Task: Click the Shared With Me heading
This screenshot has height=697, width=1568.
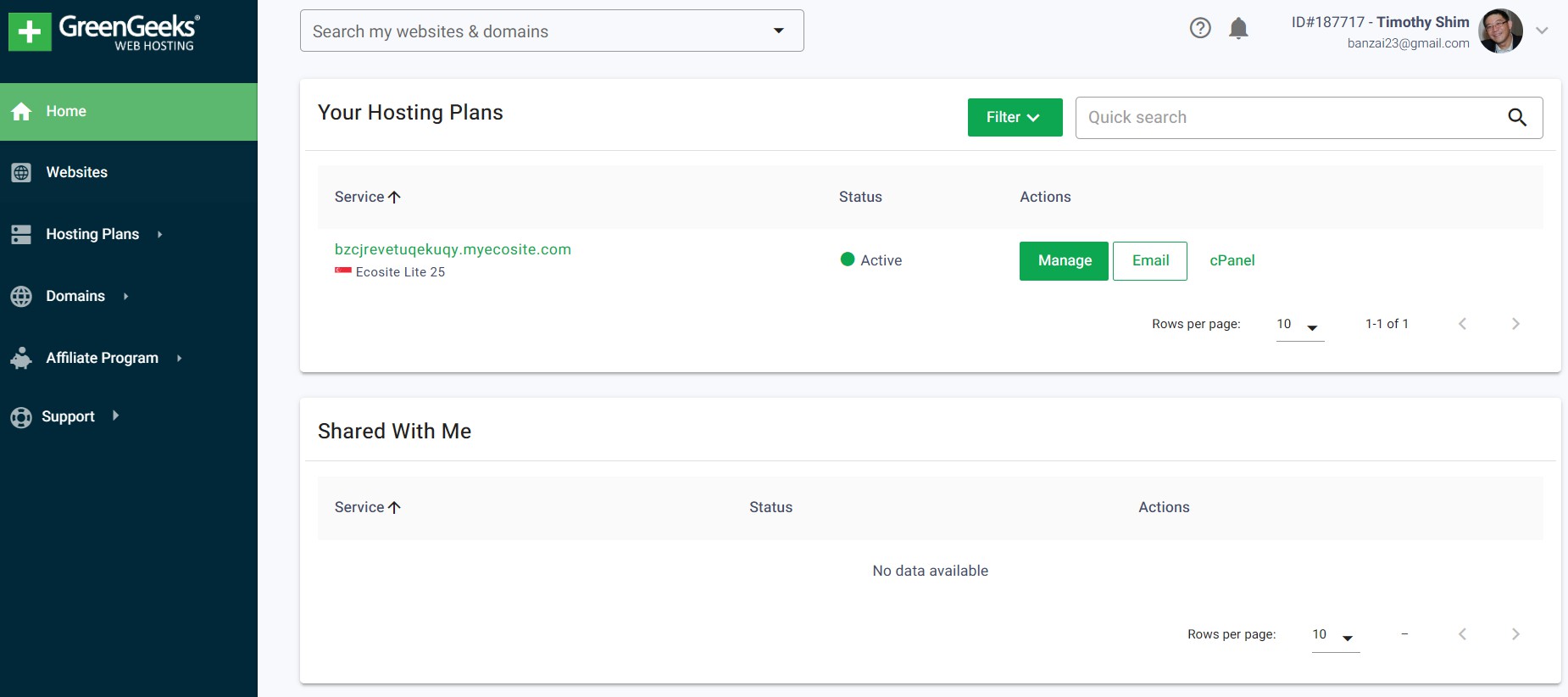Action: click(x=394, y=432)
